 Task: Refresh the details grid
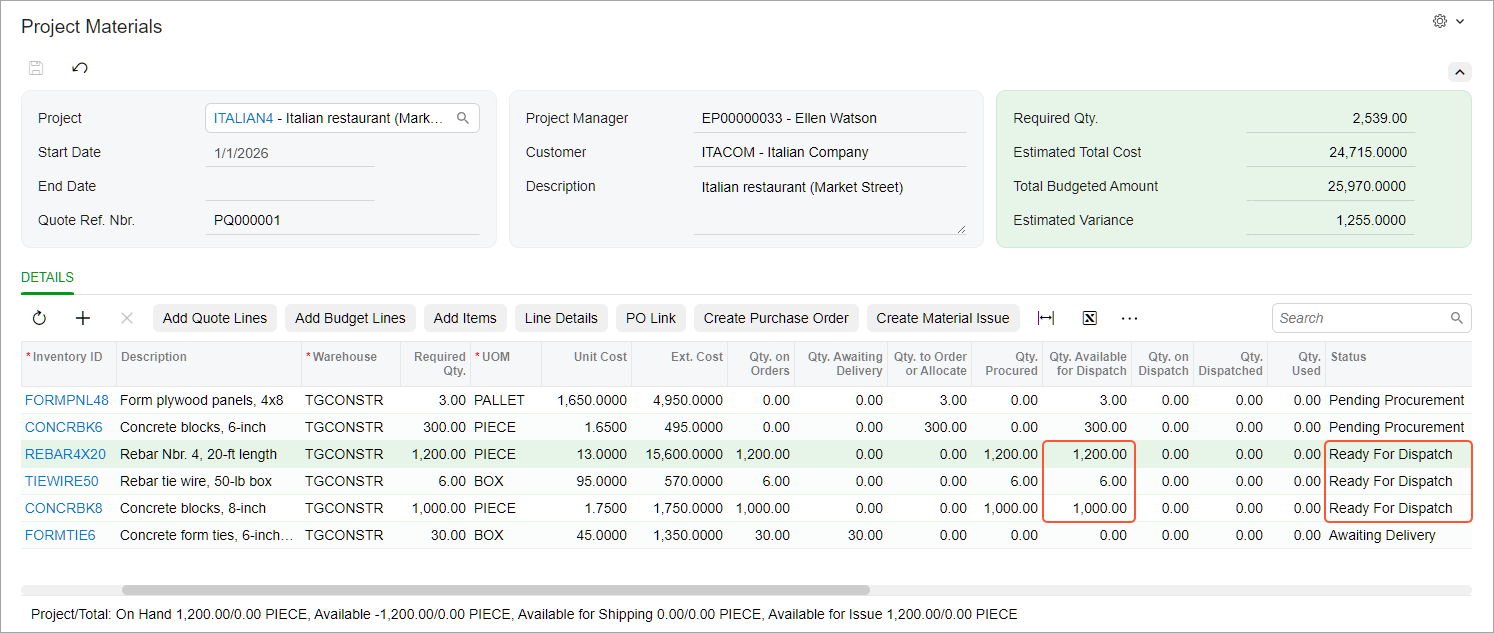click(x=40, y=318)
